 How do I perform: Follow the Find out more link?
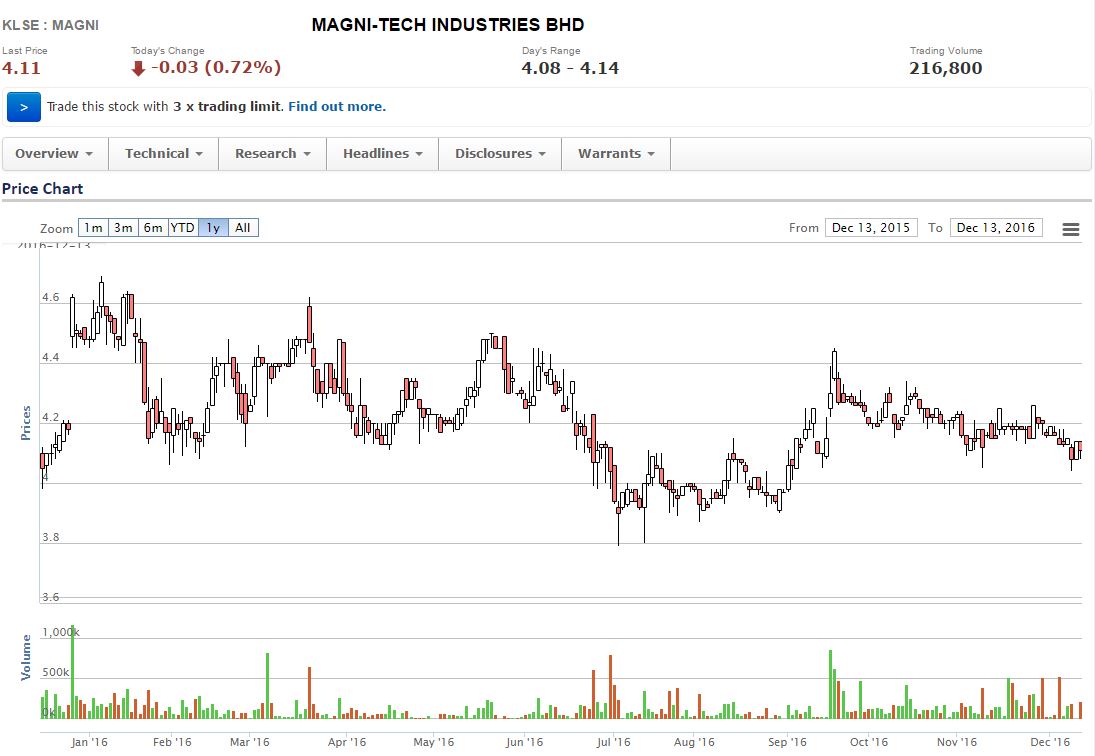click(x=337, y=107)
